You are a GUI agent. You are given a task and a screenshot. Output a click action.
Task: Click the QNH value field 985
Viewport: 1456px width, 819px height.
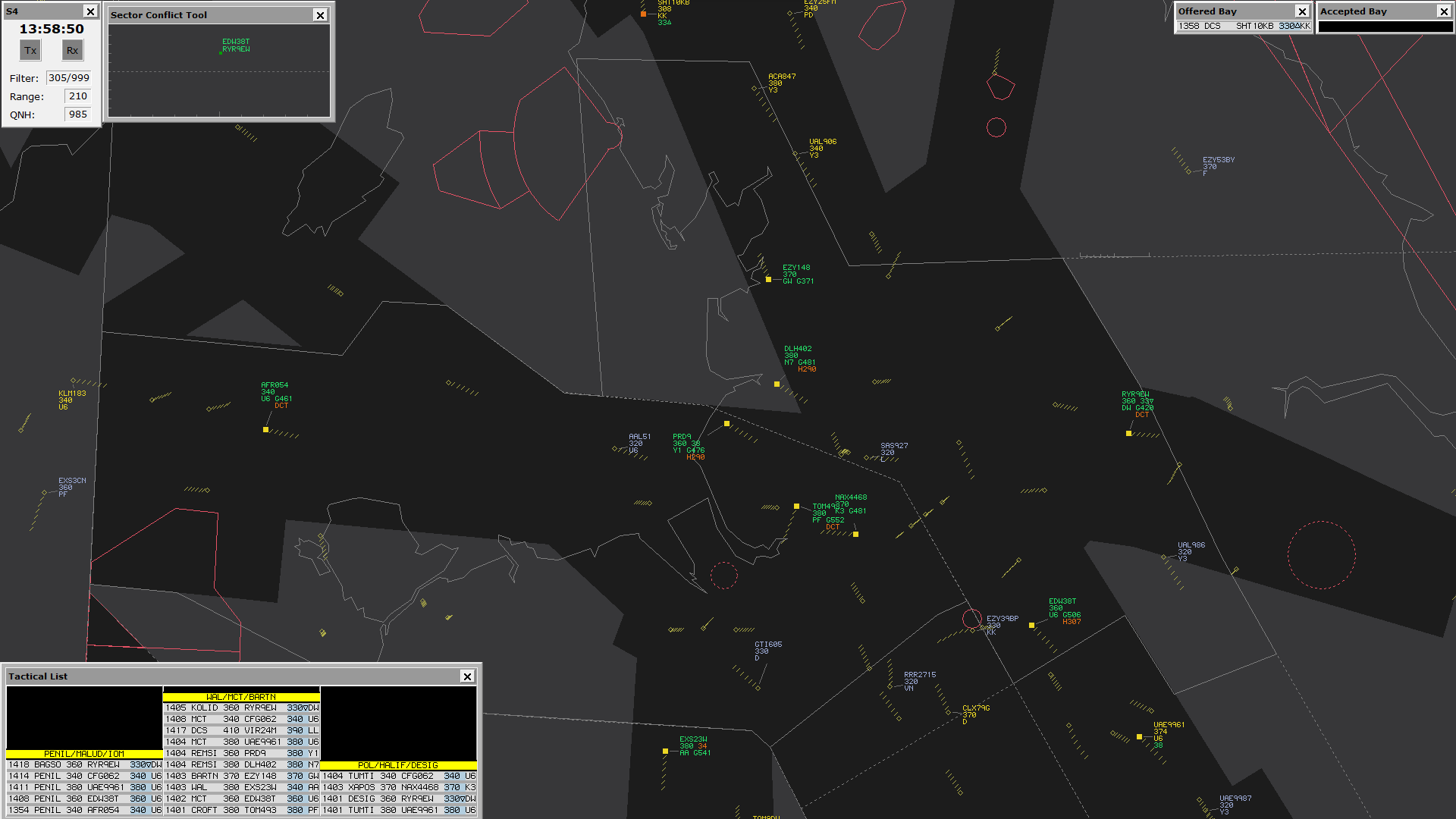click(77, 115)
